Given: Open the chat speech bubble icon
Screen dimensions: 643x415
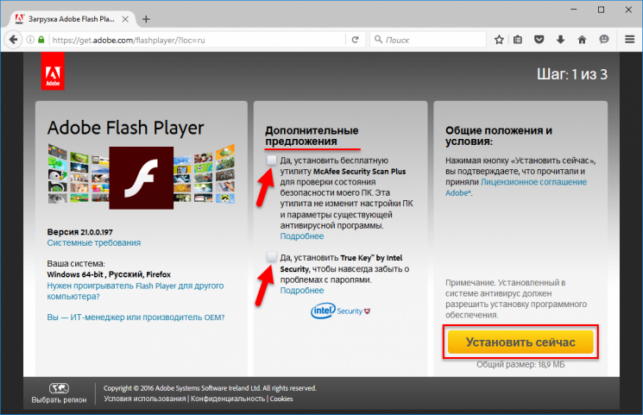Looking at the screenshot, I should pyautogui.click(x=604, y=40).
